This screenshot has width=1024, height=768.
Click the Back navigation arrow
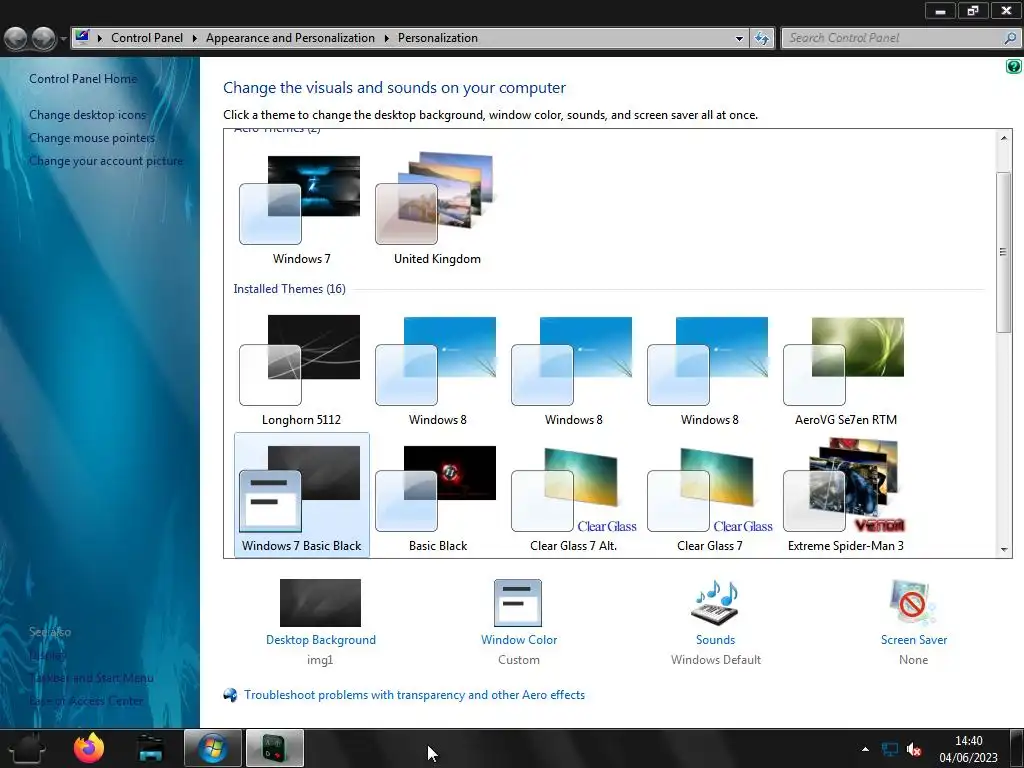pos(16,39)
